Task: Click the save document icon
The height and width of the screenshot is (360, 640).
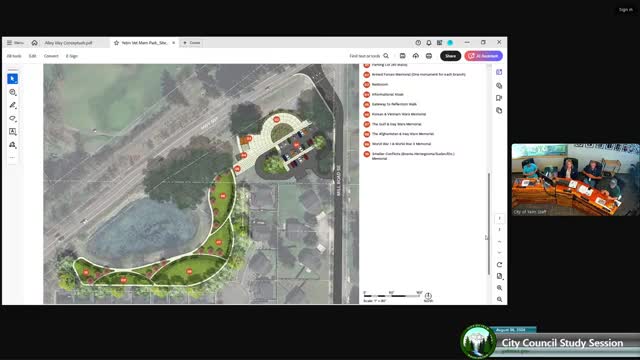Action: [402, 56]
